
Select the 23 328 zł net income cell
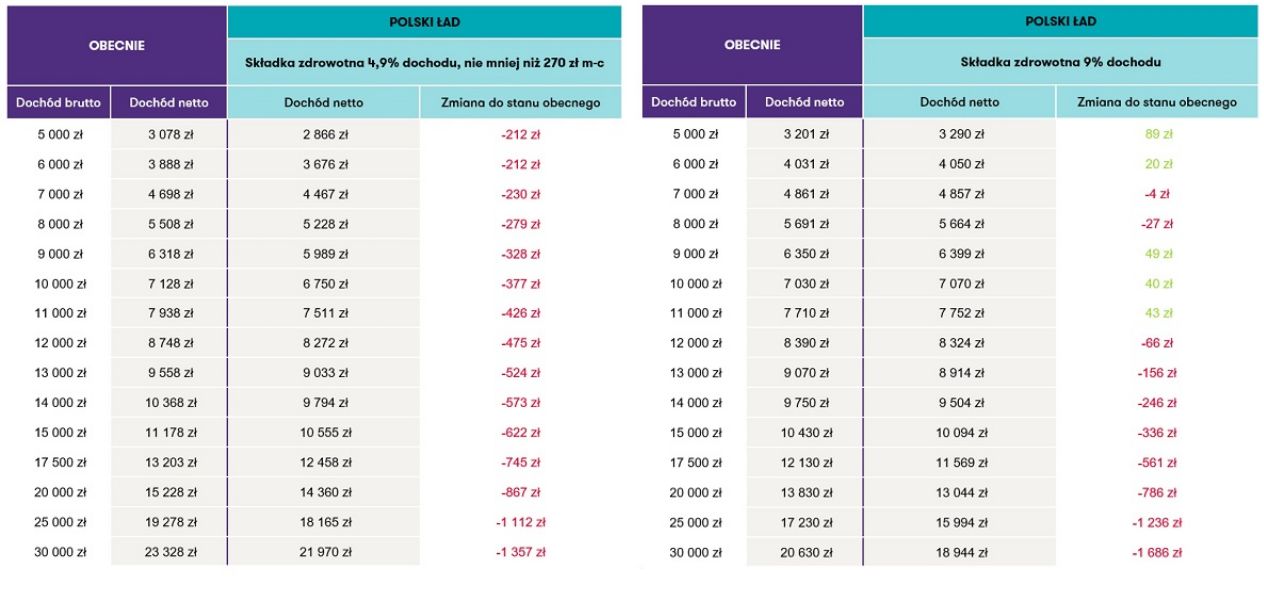169,552
